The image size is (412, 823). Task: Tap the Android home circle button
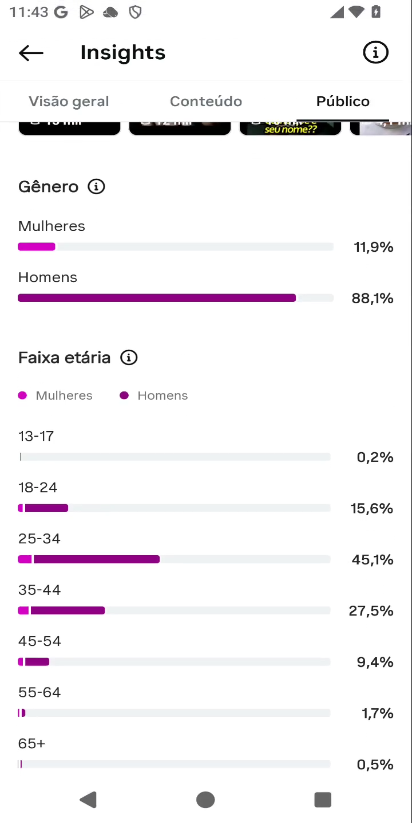click(x=206, y=799)
